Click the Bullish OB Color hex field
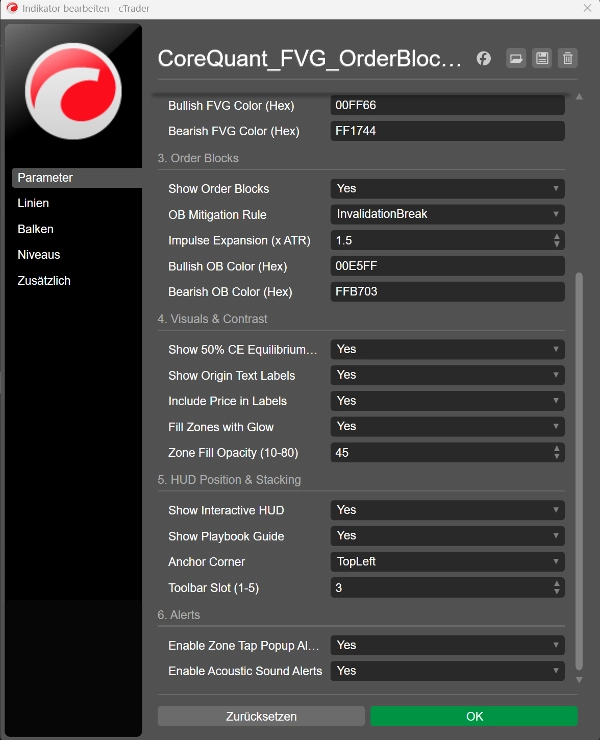The height and width of the screenshot is (740, 600). pyautogui.click(x=448, y=266)
